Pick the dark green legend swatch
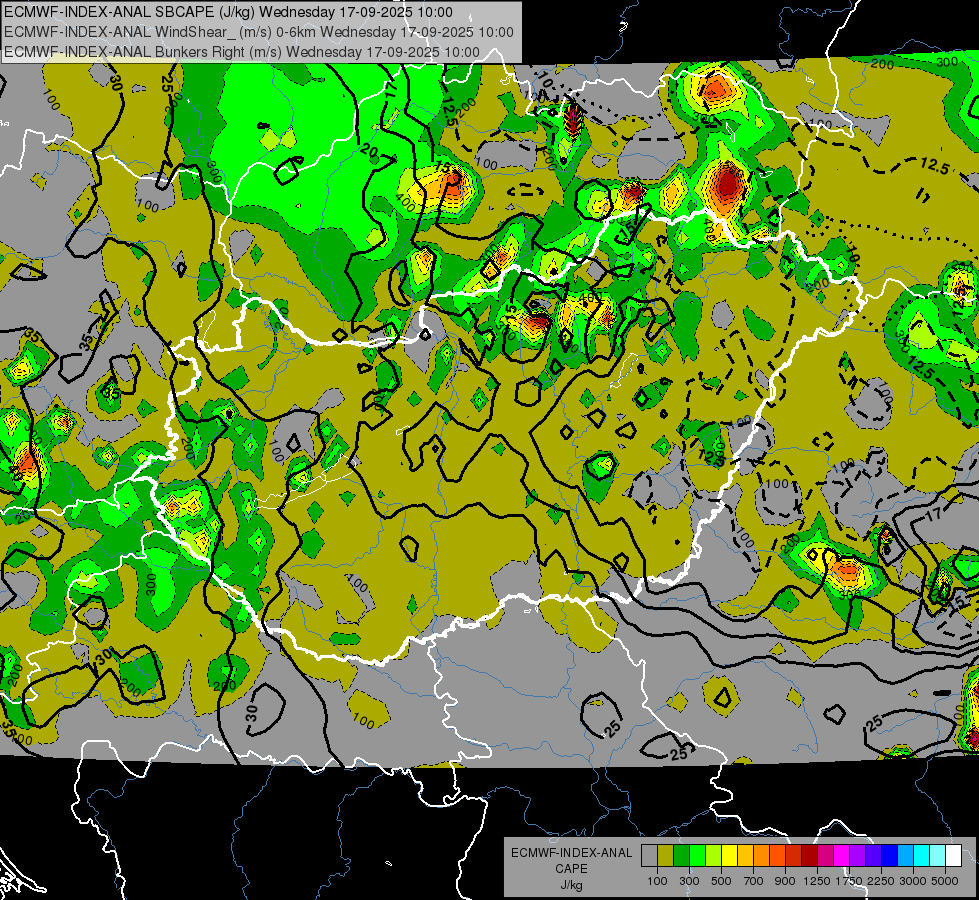 (681, 855)
